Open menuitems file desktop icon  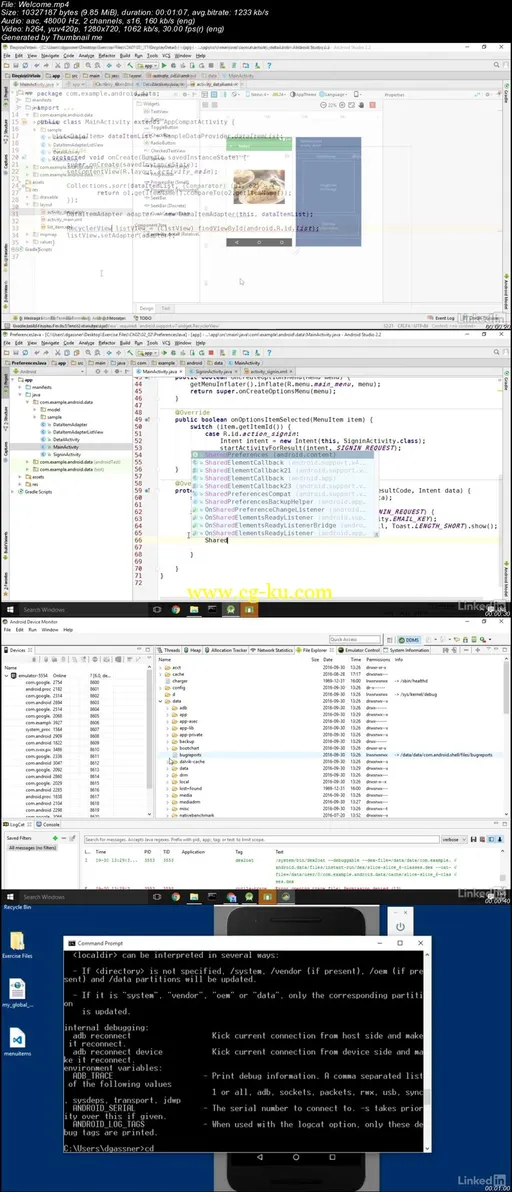(17, 1043)
